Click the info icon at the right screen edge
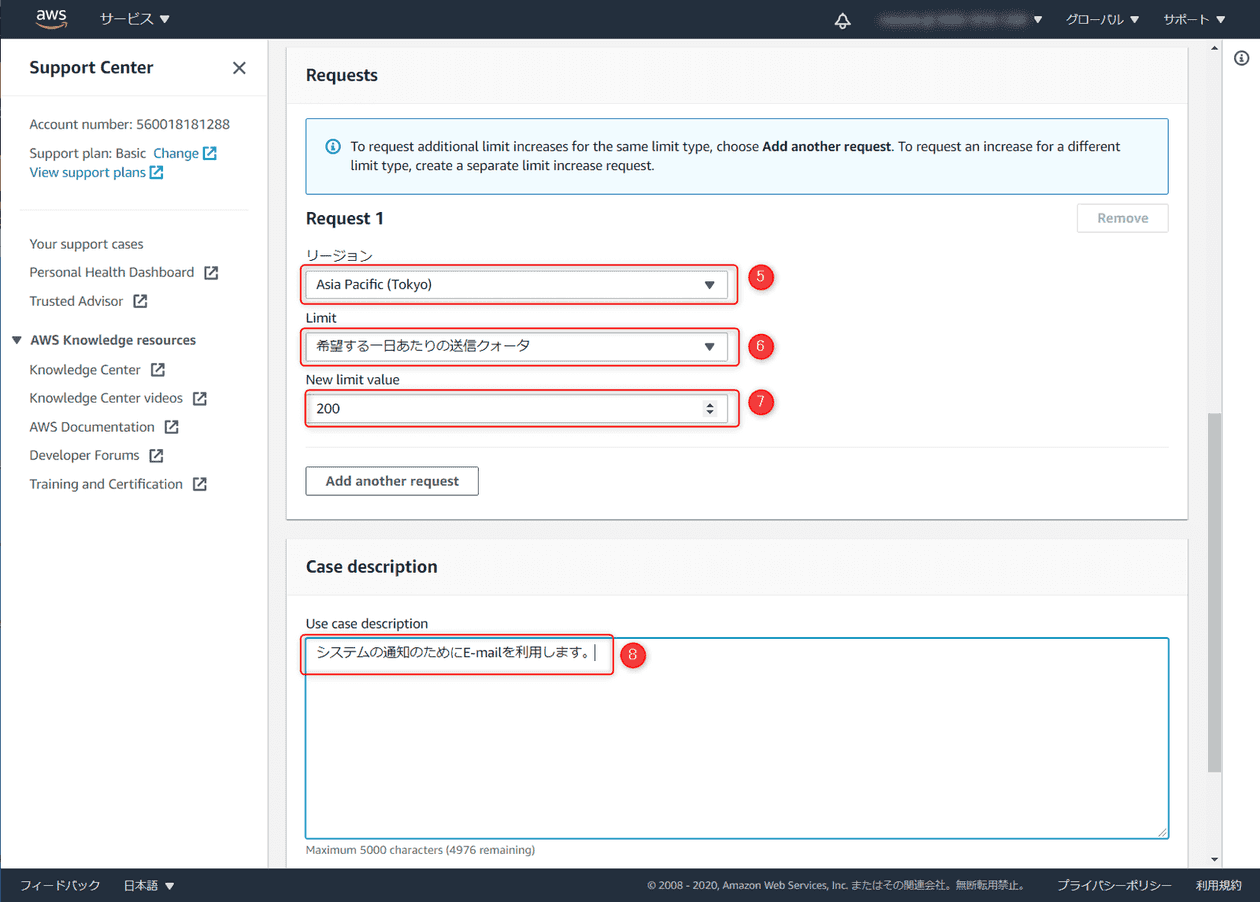 (1243, 58)
